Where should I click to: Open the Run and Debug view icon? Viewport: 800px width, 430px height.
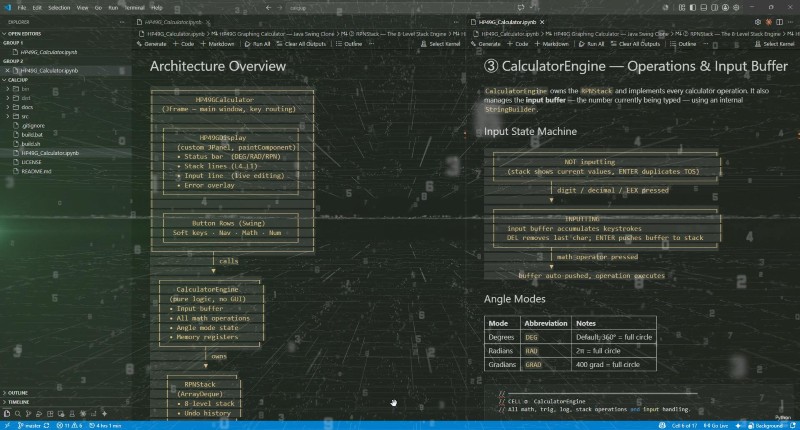pyautogui.click(x=39, y=414)
